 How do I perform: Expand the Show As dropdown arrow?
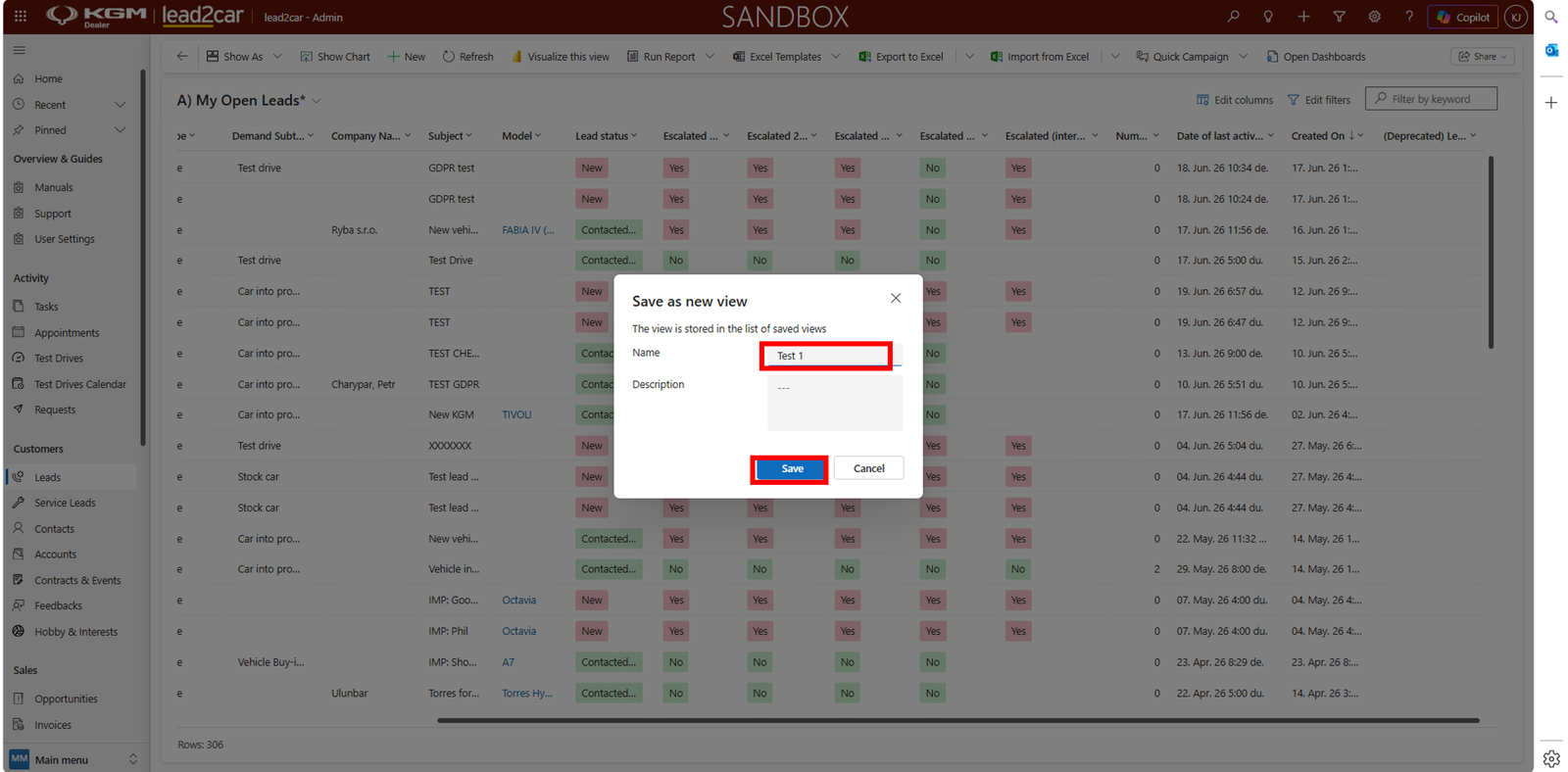click(277, 57)
